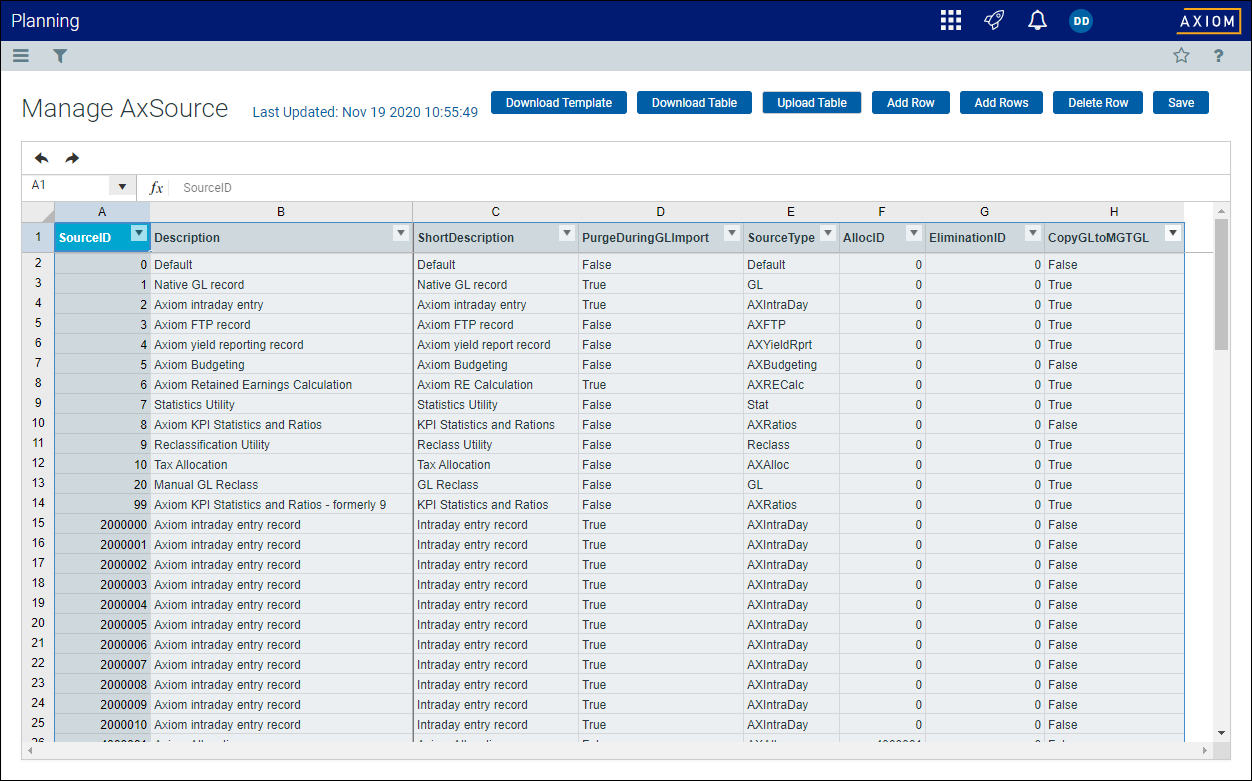Screen dimensions: 1252x781
Task: Select column A header
Action: (x=102, y=212)
